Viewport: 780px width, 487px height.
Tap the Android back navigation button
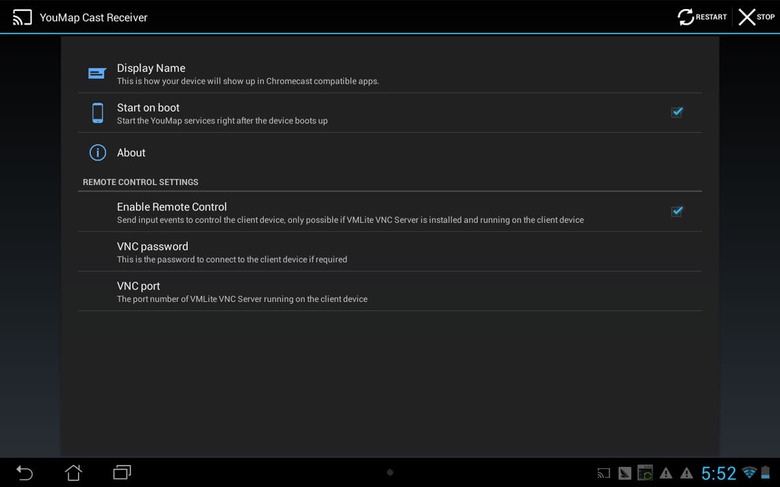24,472
